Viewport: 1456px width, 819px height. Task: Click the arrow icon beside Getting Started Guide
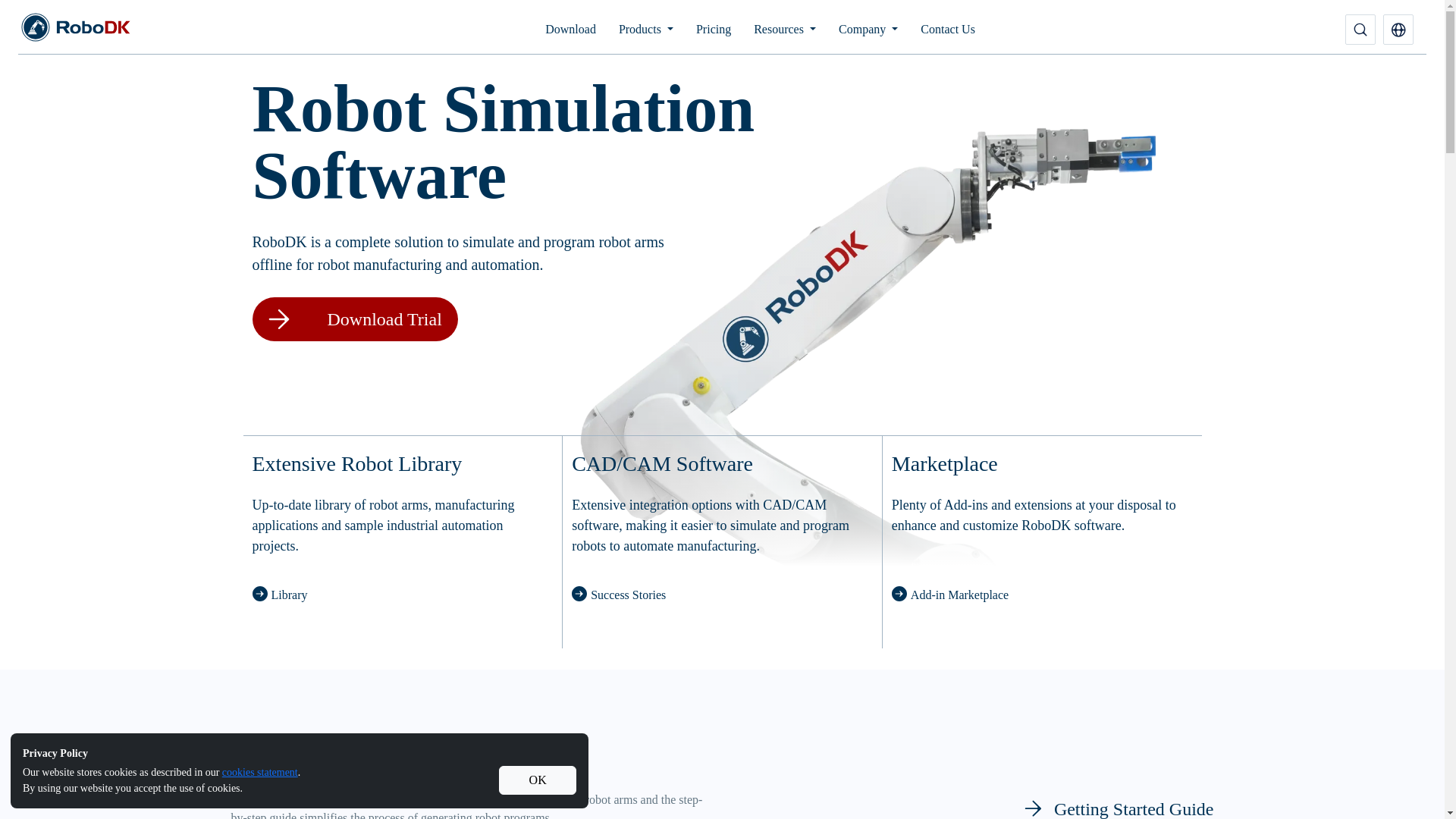(1033, 808)
